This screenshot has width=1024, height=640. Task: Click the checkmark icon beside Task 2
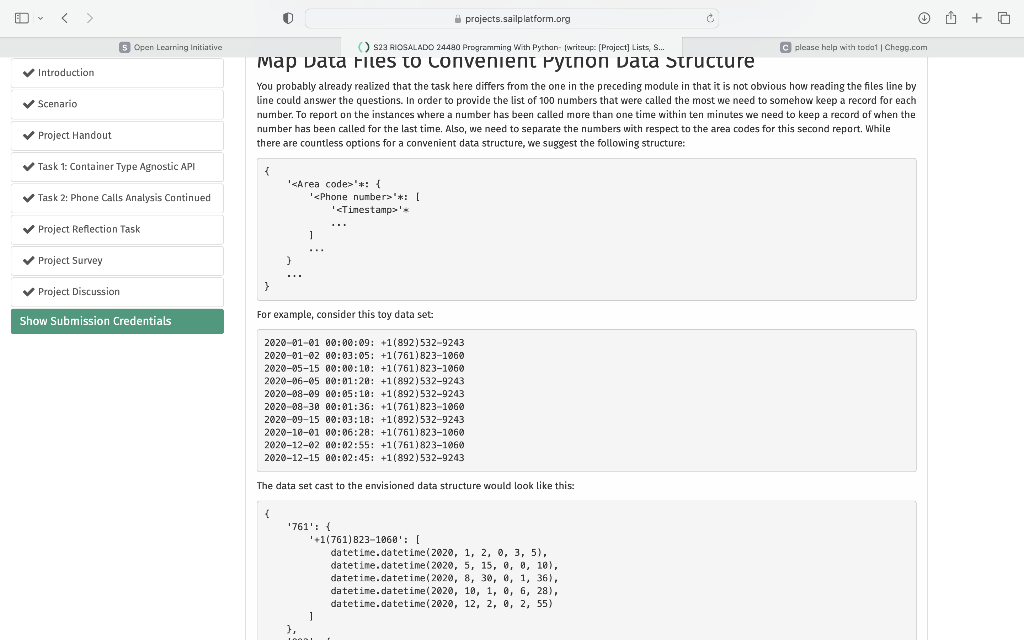tap(28, 198)
